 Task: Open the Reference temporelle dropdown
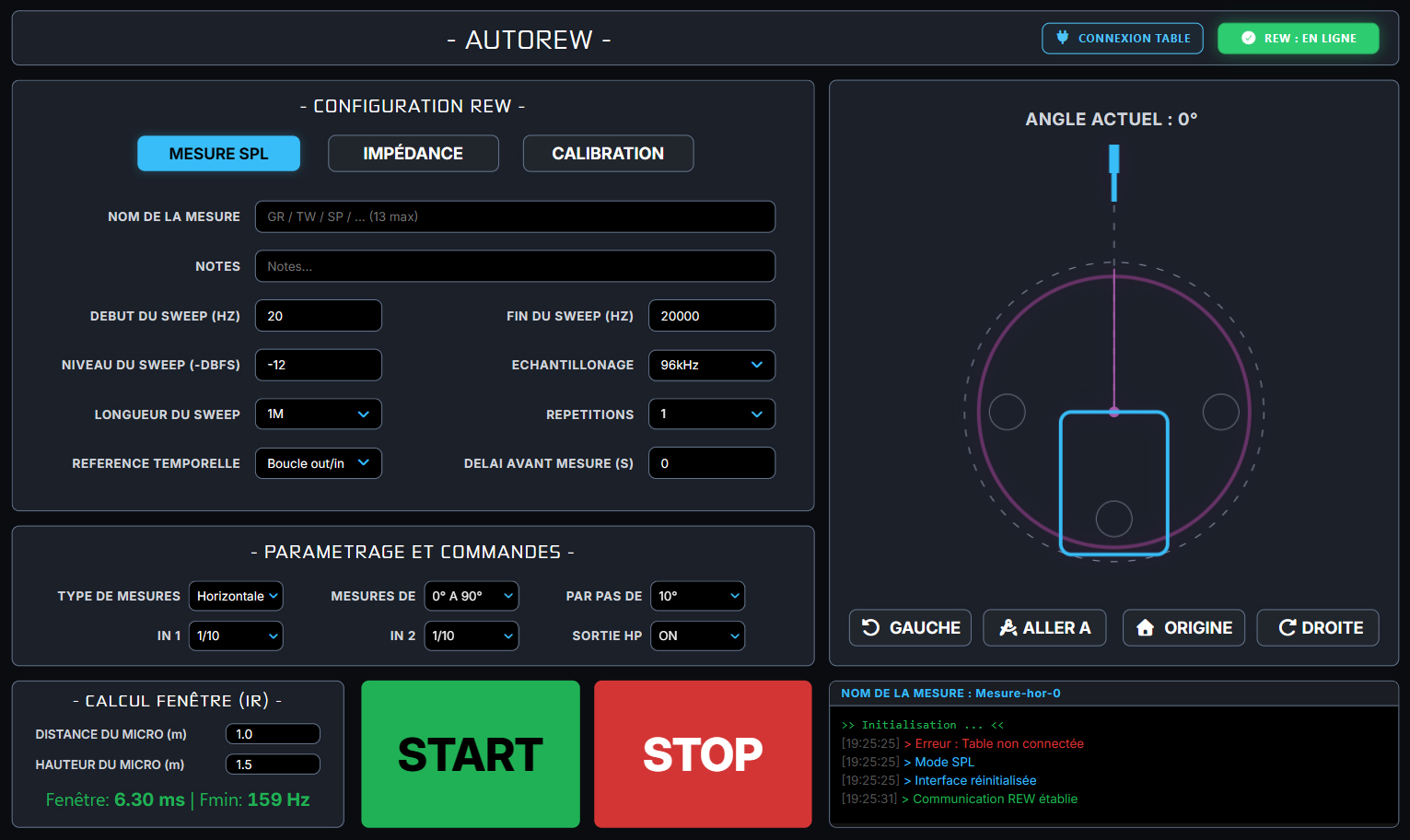pos(318,463)
